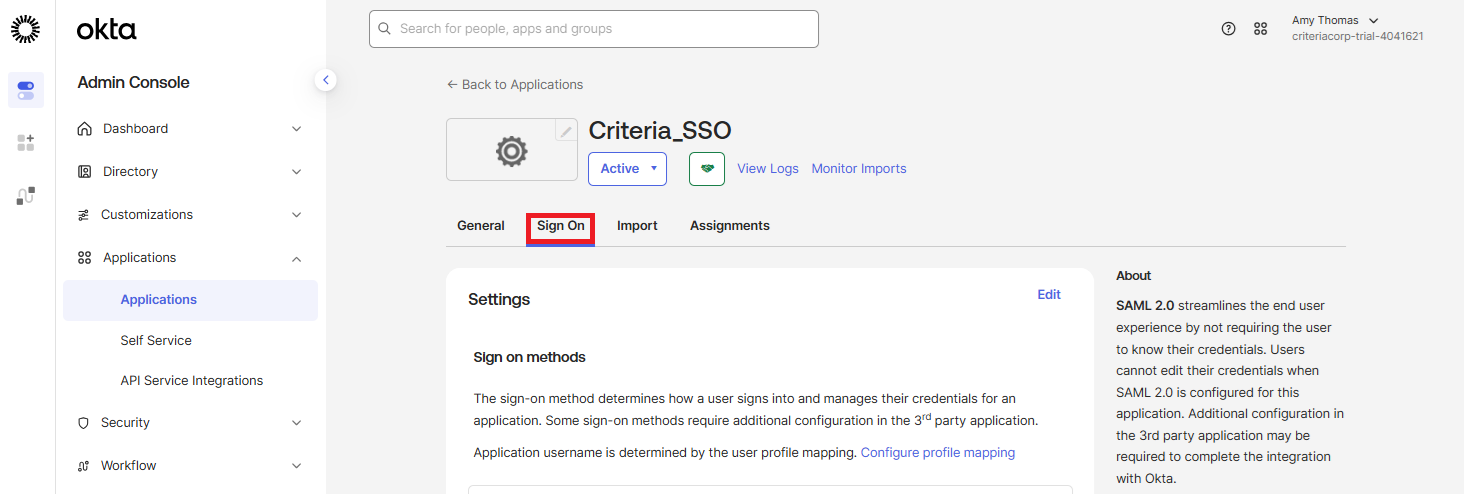Click the search magnifier icon
The width and height of the screenshot is (1464, 494).
tap(385, 29)
